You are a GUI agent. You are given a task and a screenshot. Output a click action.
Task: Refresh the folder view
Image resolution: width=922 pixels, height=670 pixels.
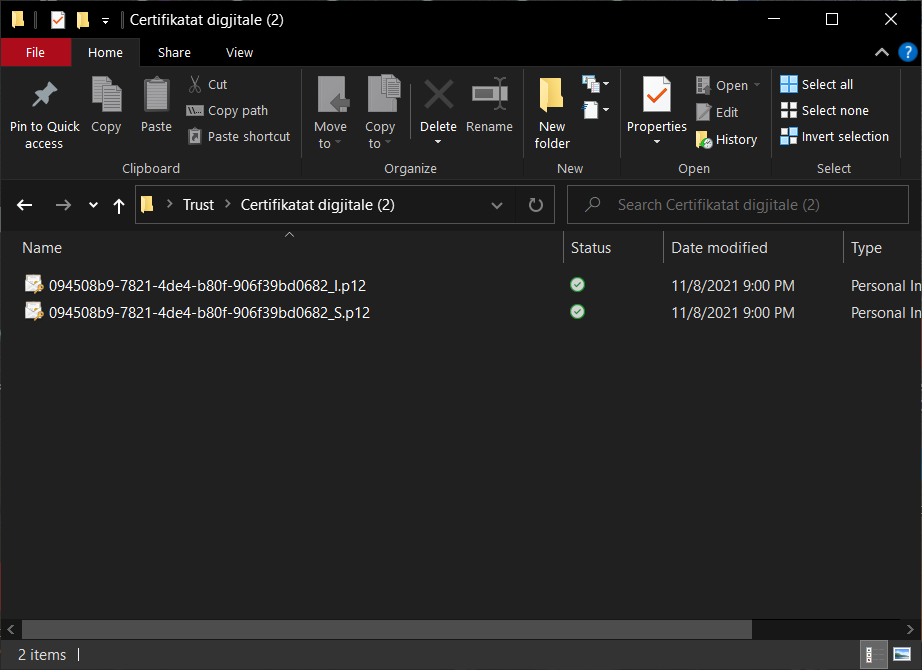tap(535, 205)
